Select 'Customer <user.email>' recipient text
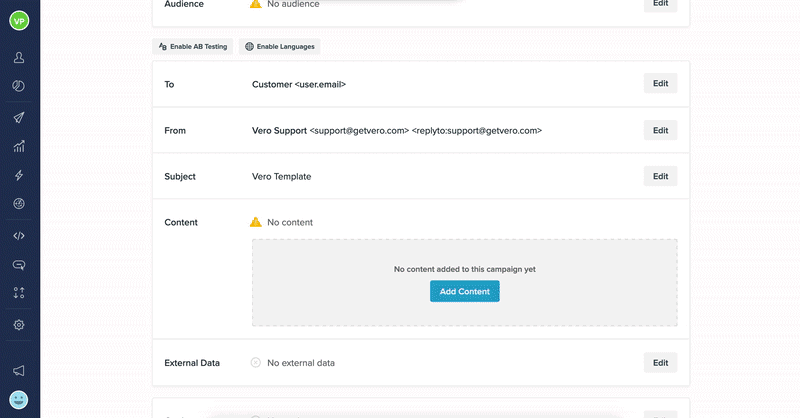Viewport: 800px width, 418px height. click(x=299, y=85)
